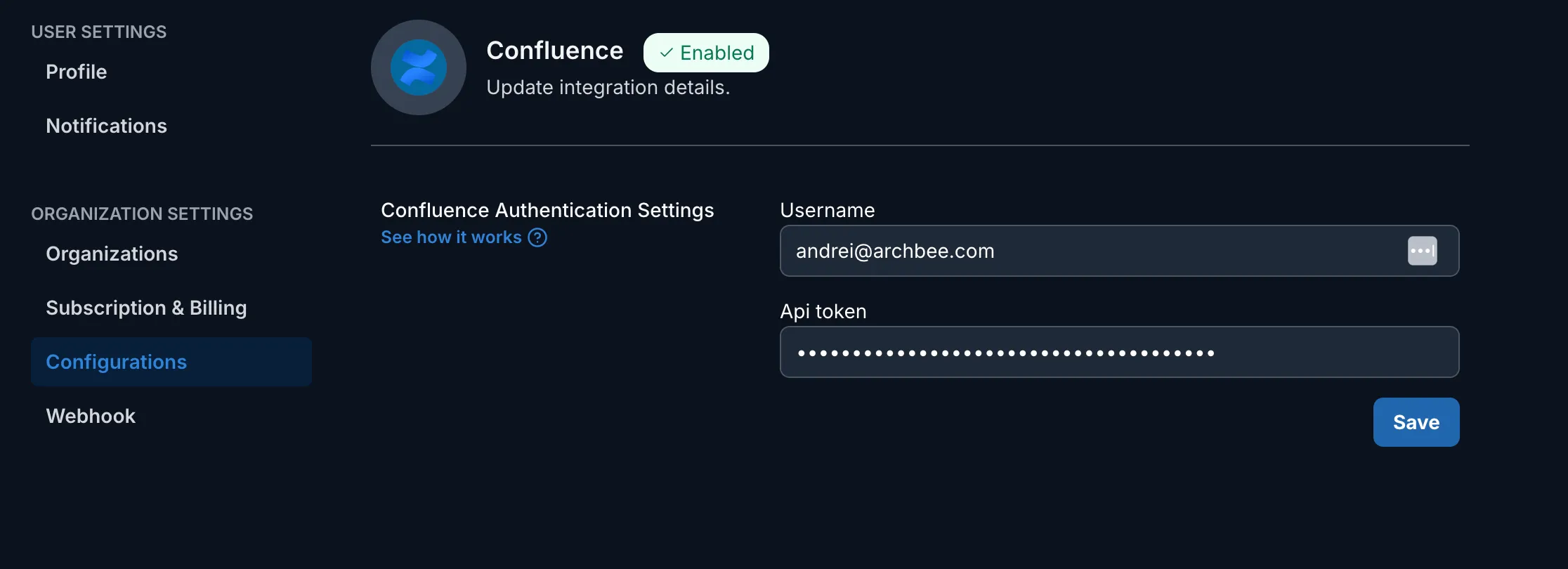This screenshot has width=1568, height=569.
Task: Click the password manager icon in Username field
Action: 1422,251
